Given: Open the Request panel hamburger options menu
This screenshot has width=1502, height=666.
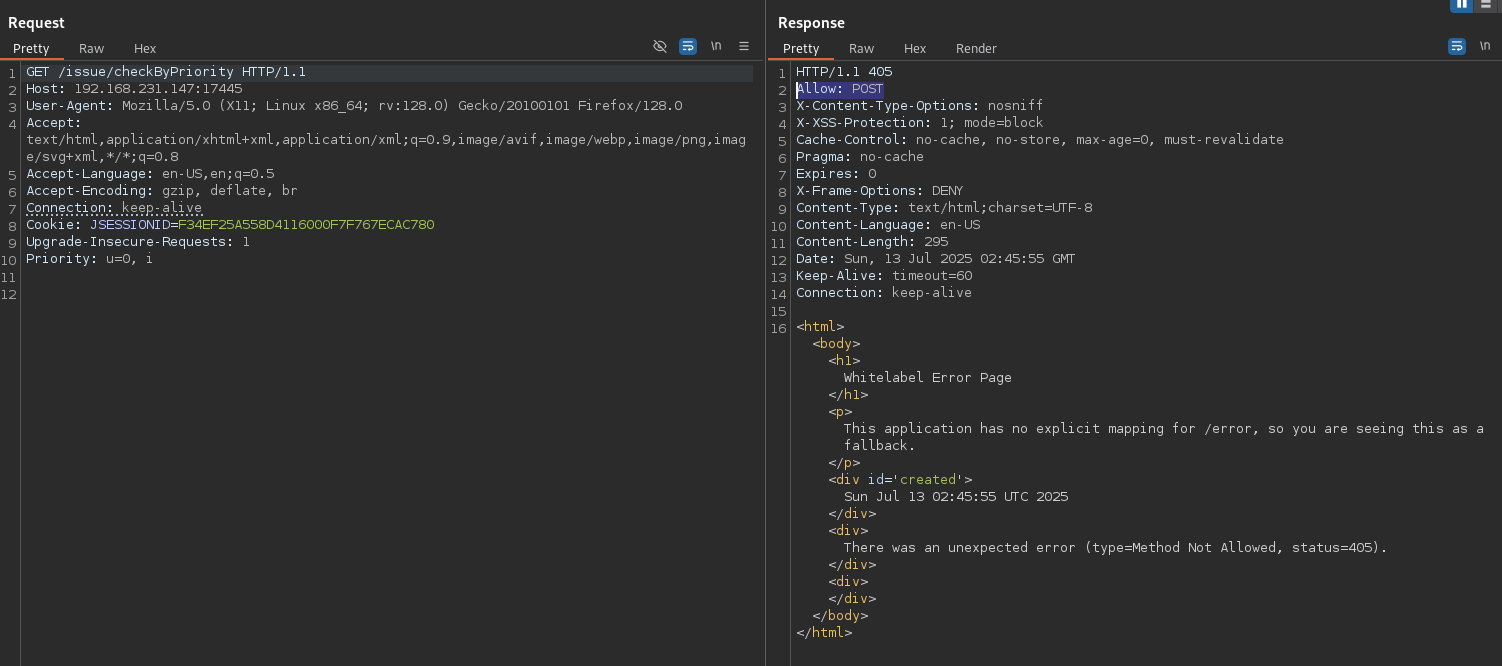Looking at the screenshot, I should (744, 47).
